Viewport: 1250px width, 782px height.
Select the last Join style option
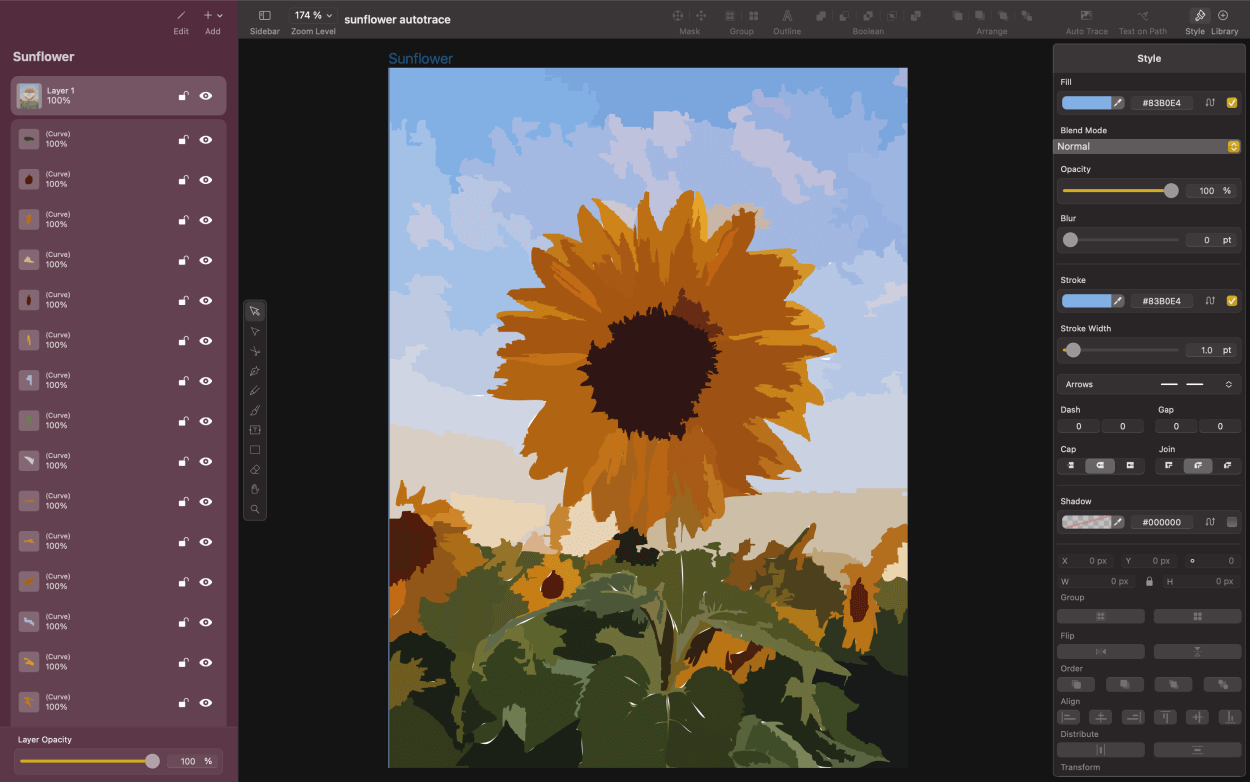(x=1227, y=466)
